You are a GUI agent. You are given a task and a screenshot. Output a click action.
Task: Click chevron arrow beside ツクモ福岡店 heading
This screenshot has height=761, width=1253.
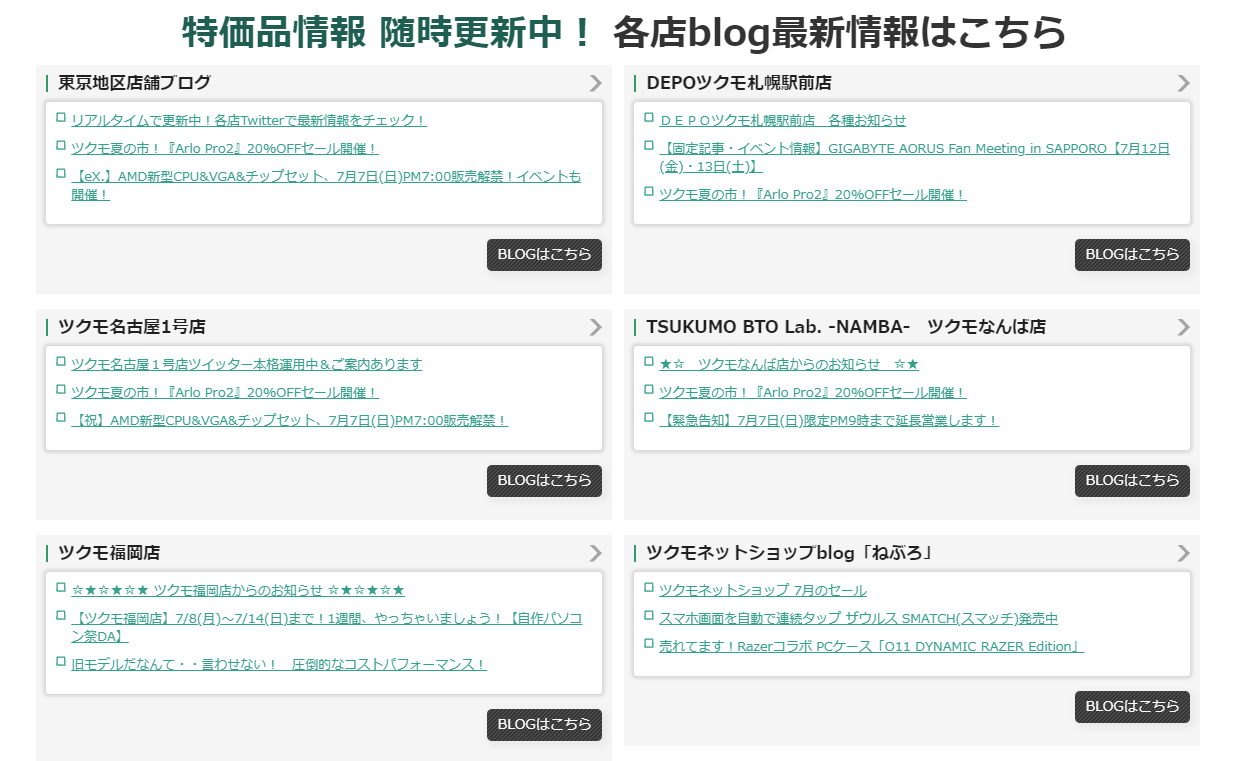(596, 553)
